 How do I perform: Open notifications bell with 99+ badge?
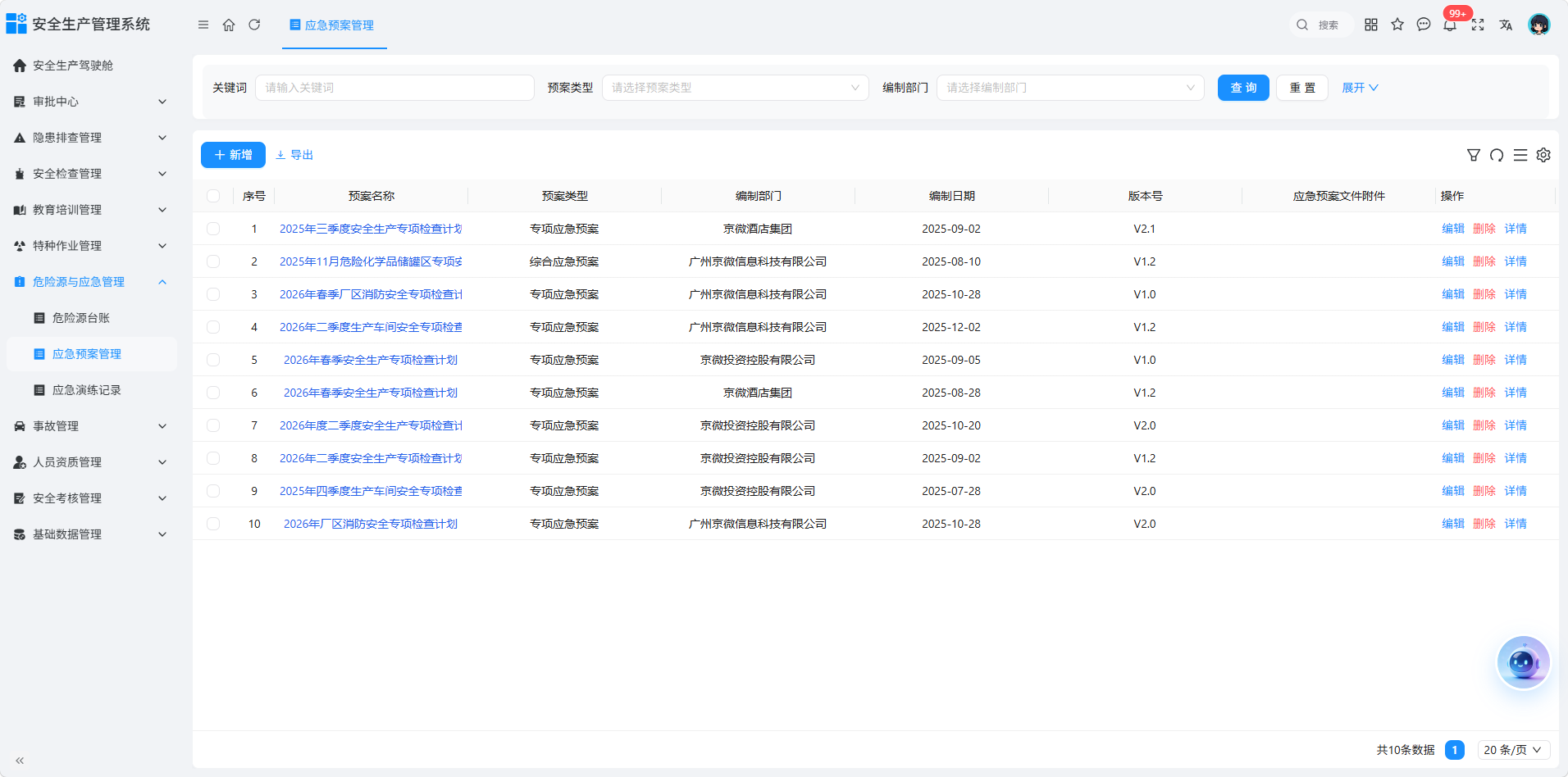point(1451,23)
